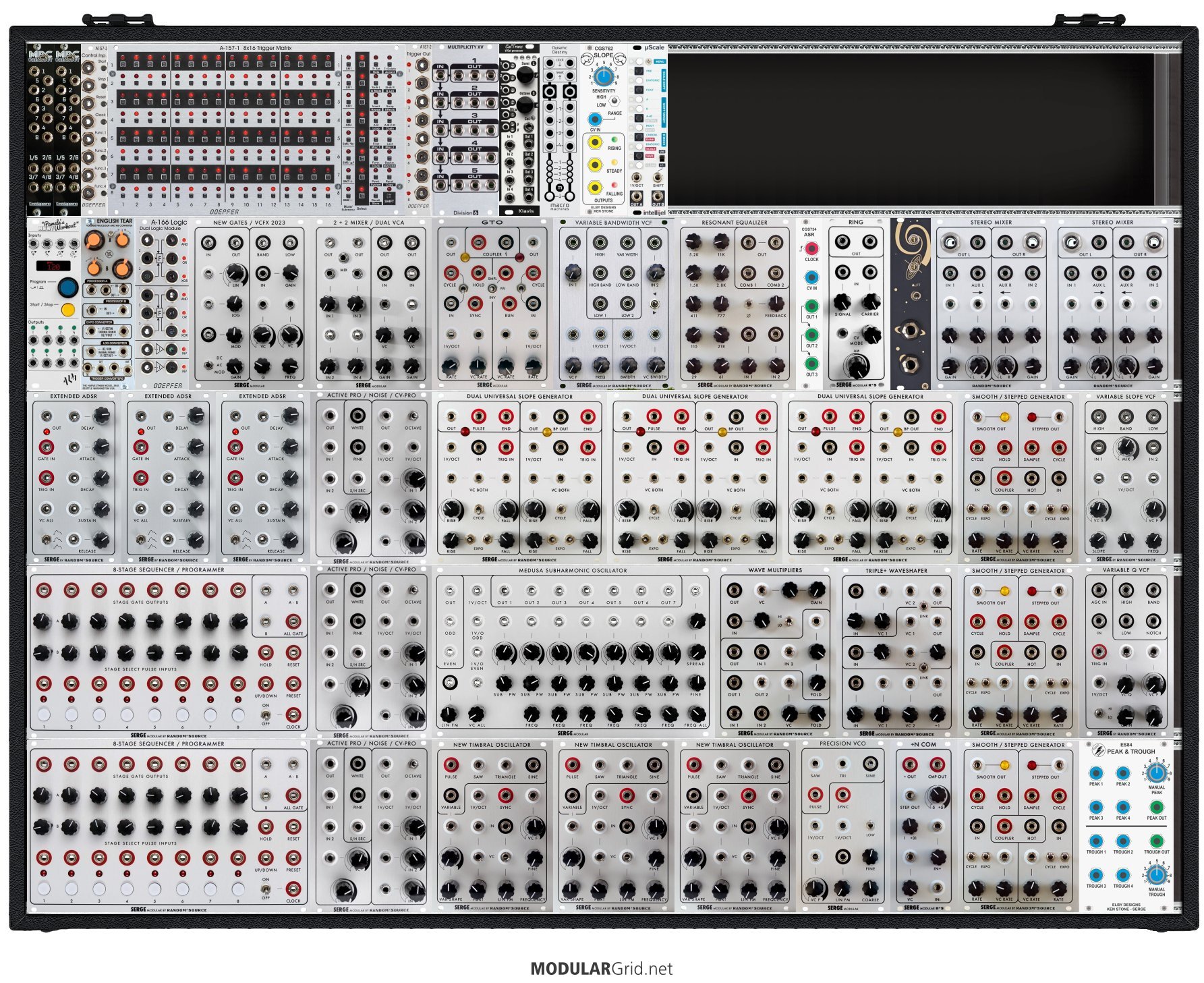Click blue CV IN jack on CGS762 Slope
Viewport: 1204px width, 983px height.
click(595, 119)
